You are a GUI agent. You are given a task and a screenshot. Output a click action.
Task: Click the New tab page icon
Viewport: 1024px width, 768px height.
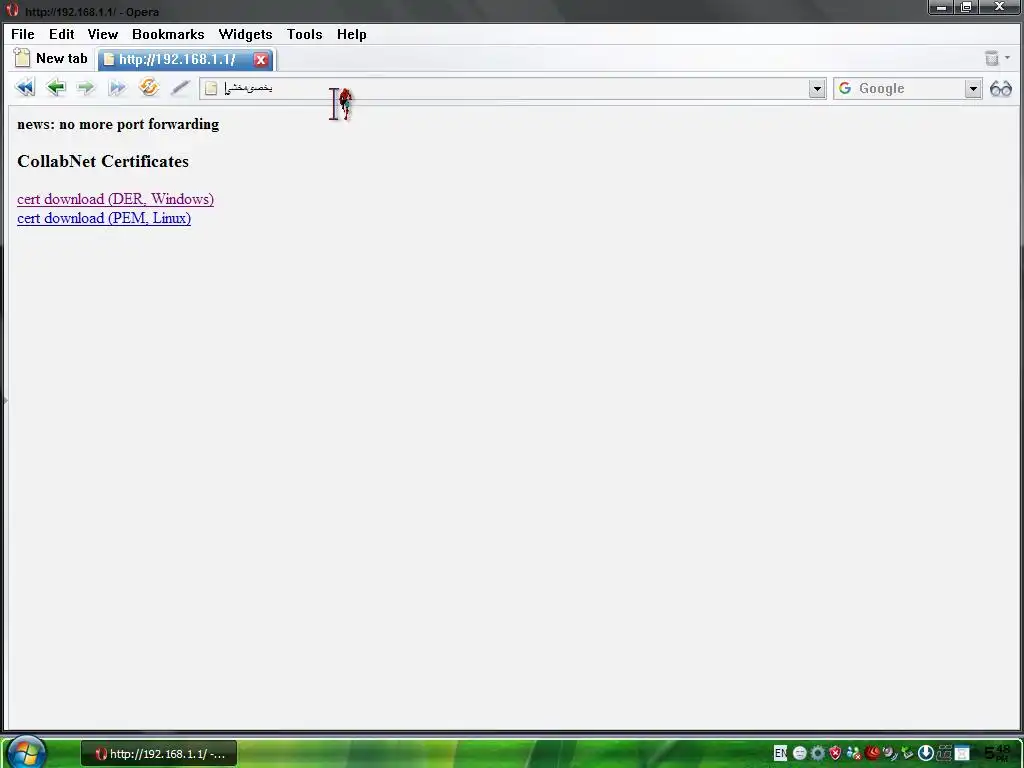coord(22,58)
